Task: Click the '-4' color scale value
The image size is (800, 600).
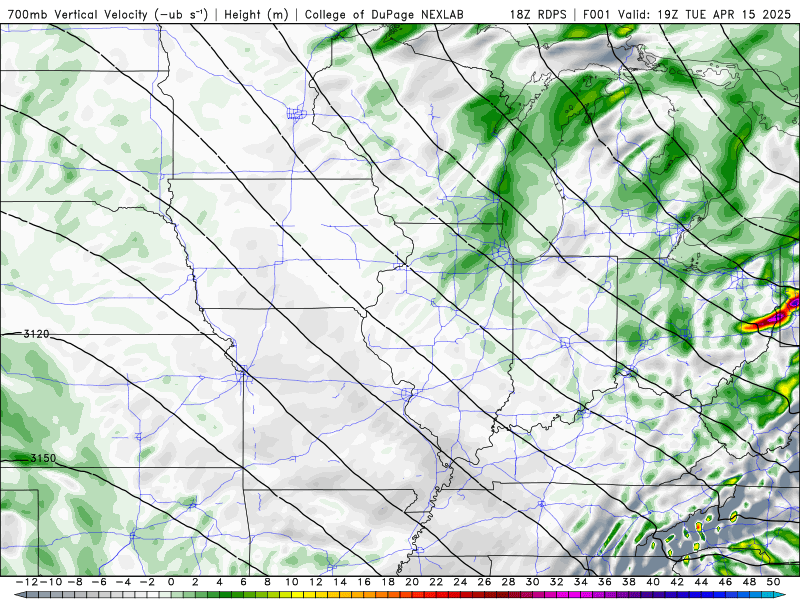Action: [123, 582]
